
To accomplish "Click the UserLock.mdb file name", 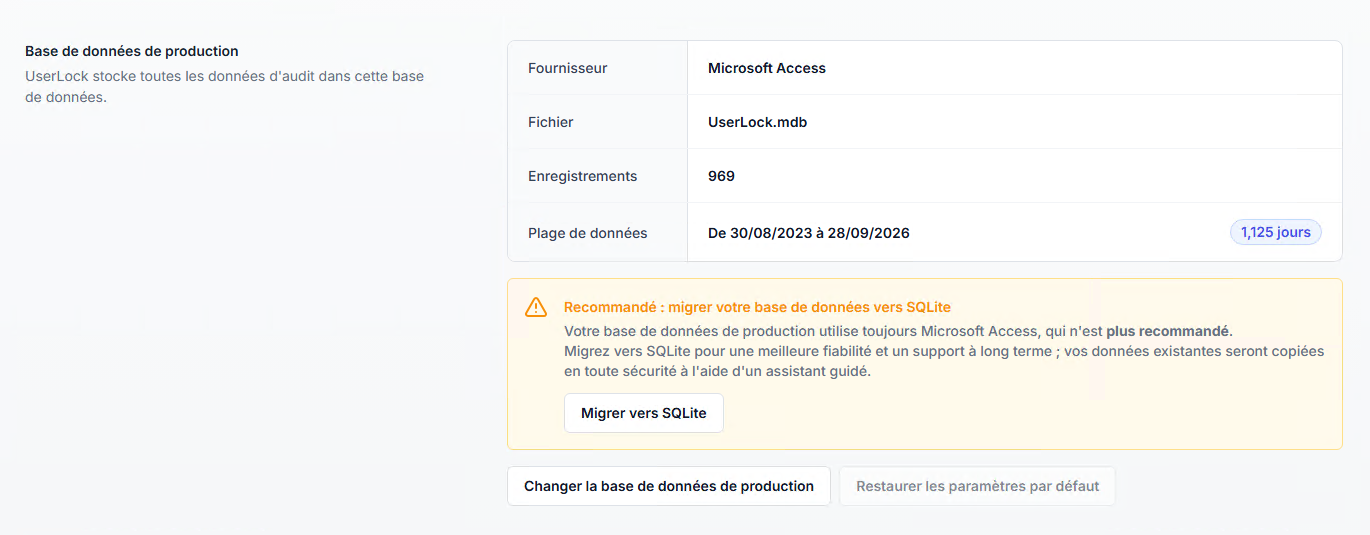I will [757, 122].
